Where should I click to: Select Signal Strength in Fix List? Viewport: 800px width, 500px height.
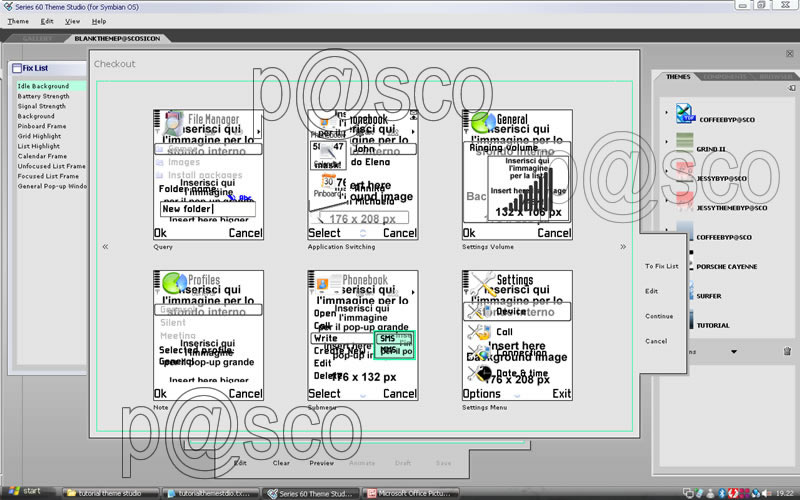pos(41,106)
